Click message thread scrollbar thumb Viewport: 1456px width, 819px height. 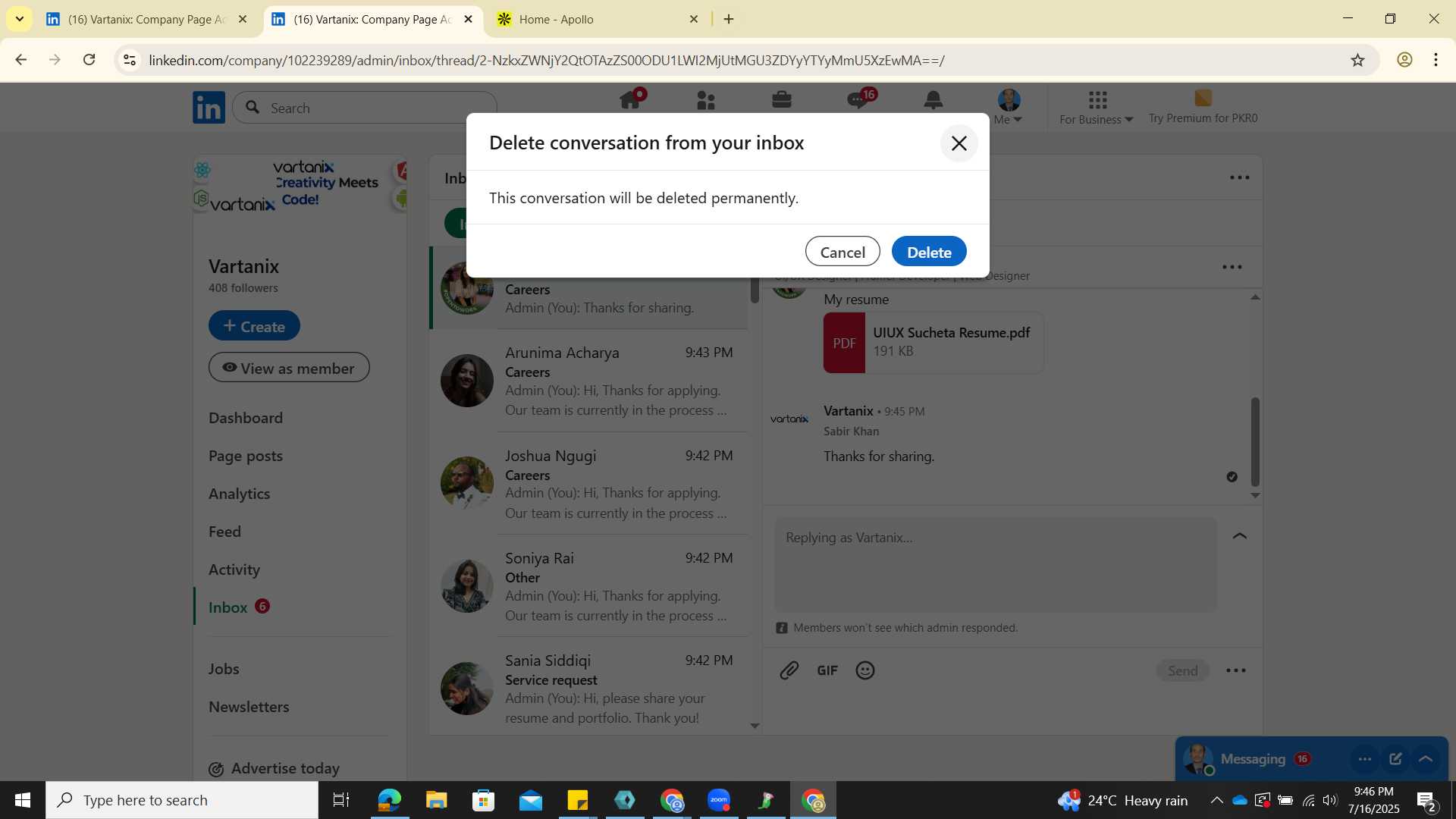click(1255, 441)
